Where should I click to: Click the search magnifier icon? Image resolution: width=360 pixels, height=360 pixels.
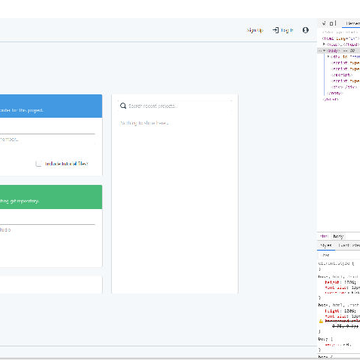[x=123, y=106]
